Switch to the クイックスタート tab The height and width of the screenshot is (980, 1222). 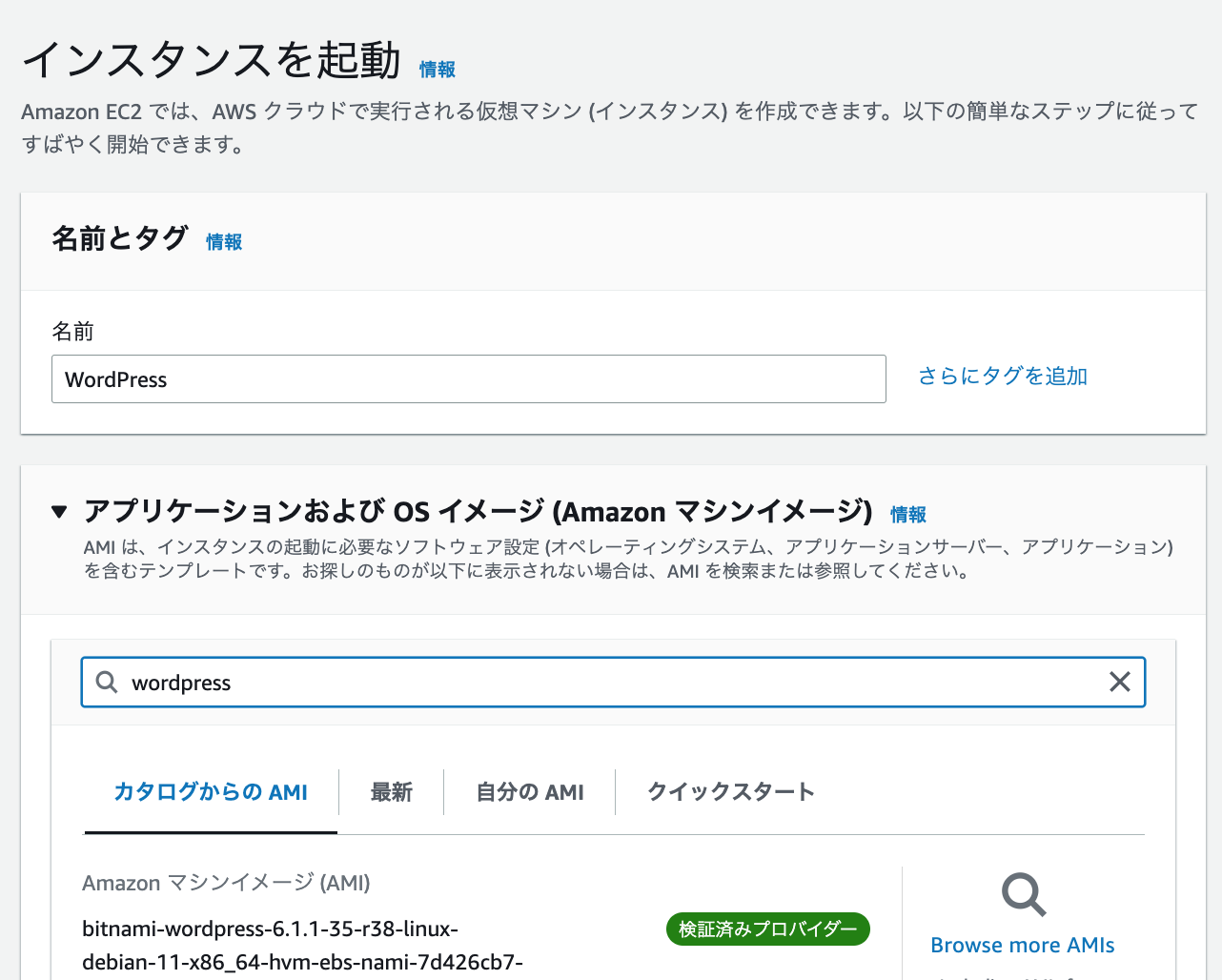pyautogui.click(x=730, y=791)
